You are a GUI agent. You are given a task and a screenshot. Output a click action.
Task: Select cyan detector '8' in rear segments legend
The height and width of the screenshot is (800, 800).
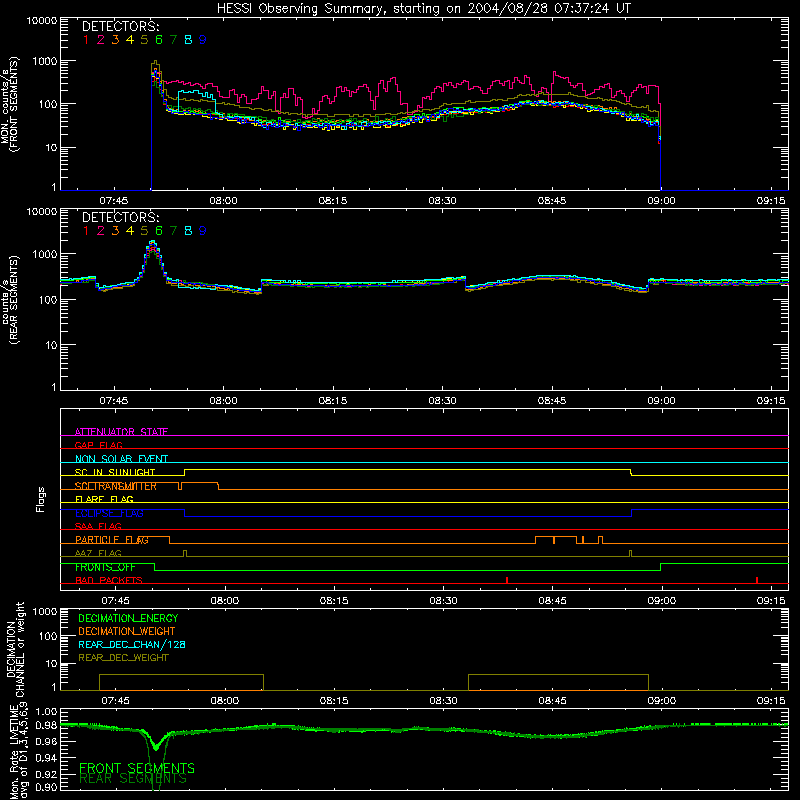coord(188,231)
